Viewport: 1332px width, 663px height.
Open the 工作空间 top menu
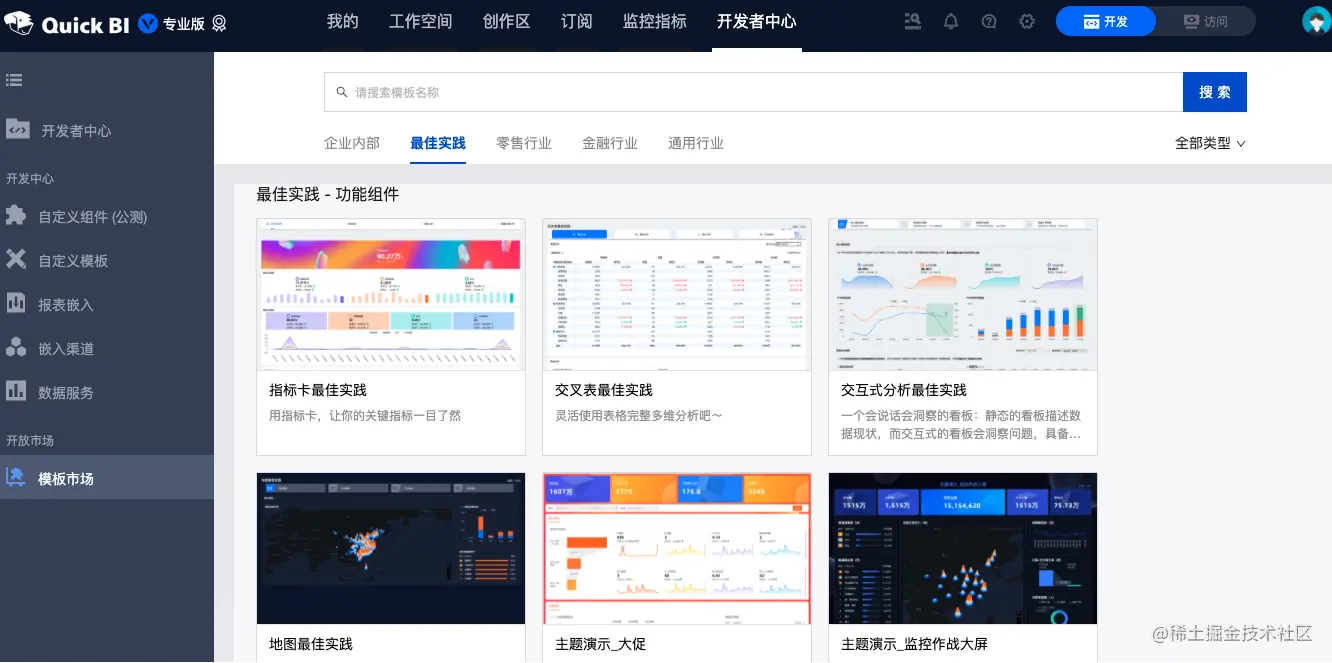pyautogui.click(x=420, y=21)
